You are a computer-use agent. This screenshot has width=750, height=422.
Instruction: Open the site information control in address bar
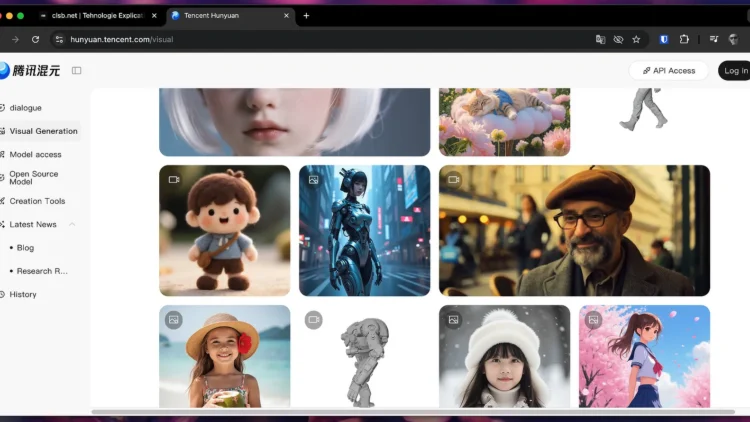coord(59,39)
